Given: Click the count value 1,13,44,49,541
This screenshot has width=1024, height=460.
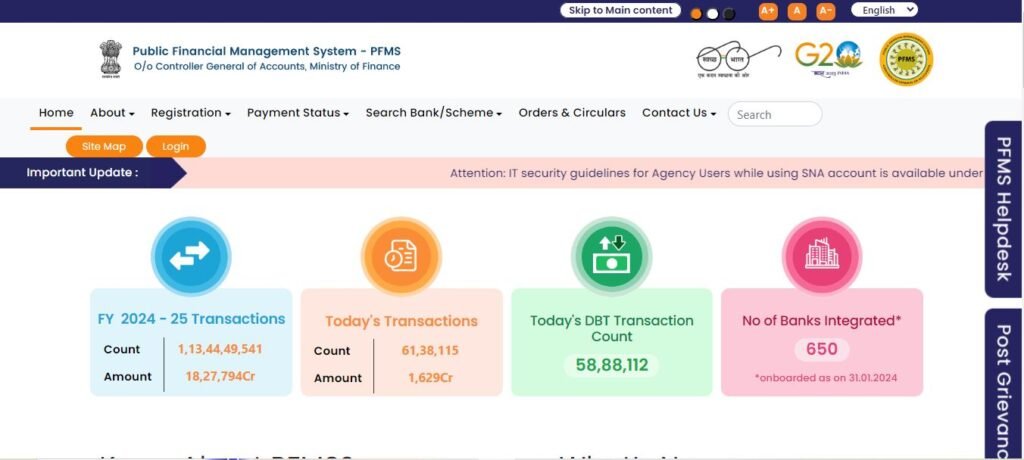Looking at the screenshot, I should [x=220, y=349].
